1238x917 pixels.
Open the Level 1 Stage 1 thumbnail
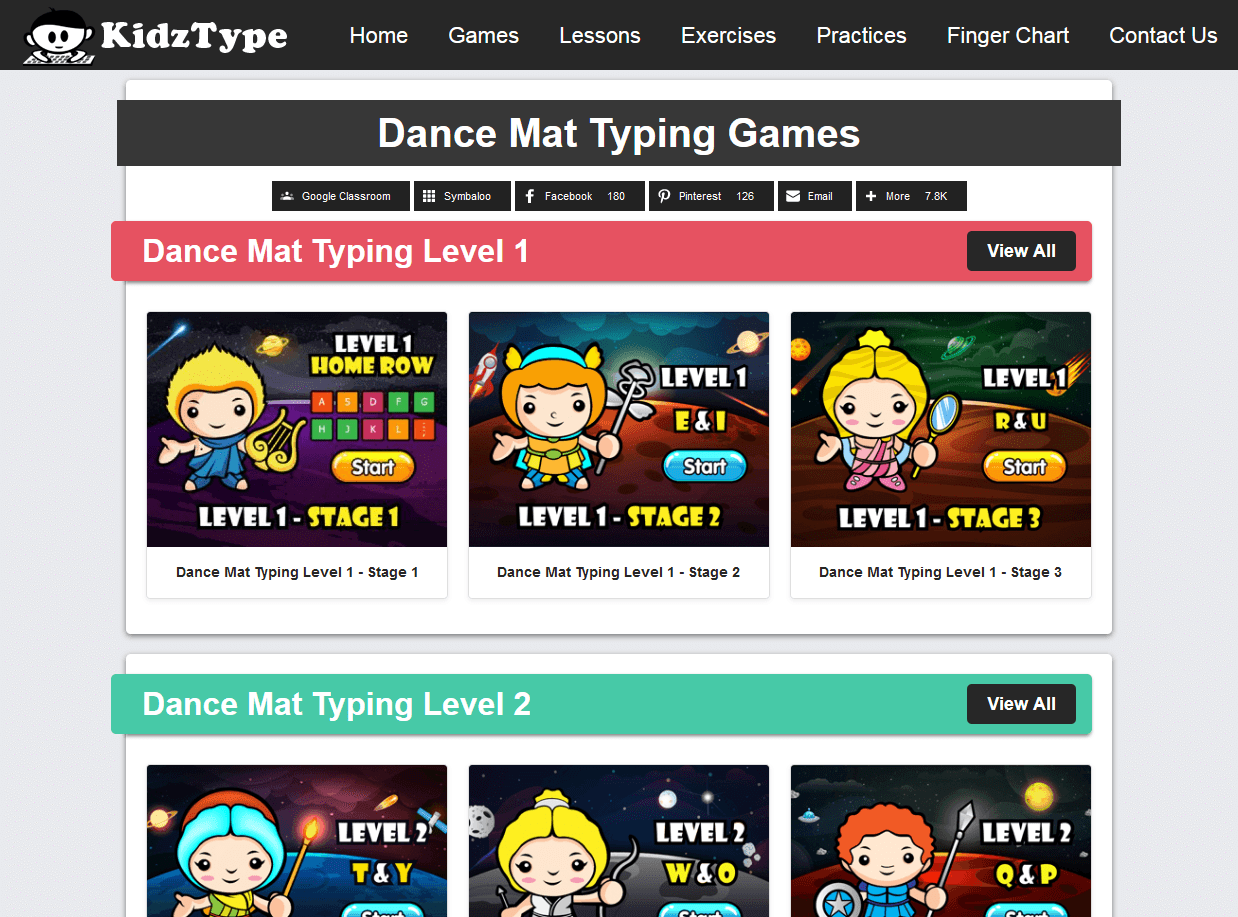click(297, 429)
